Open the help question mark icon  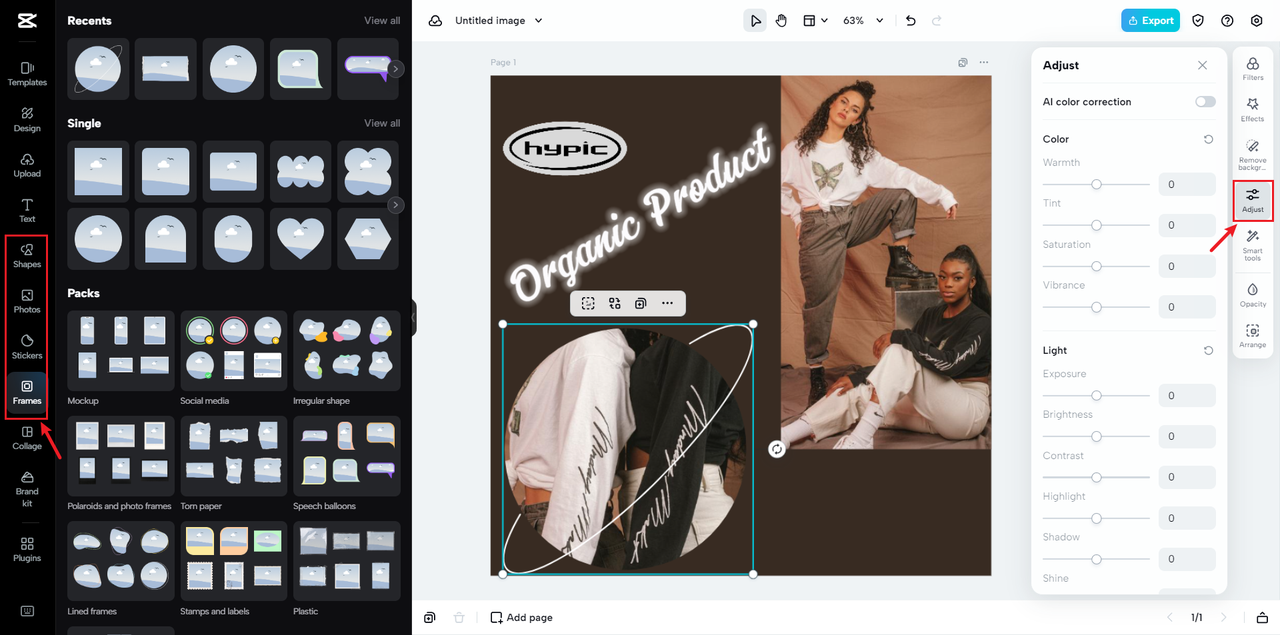1227,20
